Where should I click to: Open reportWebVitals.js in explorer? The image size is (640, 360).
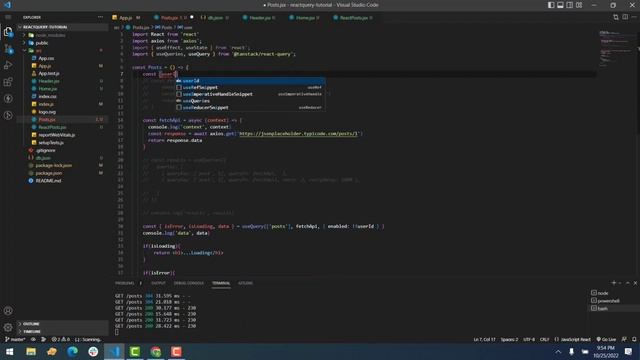57,135
